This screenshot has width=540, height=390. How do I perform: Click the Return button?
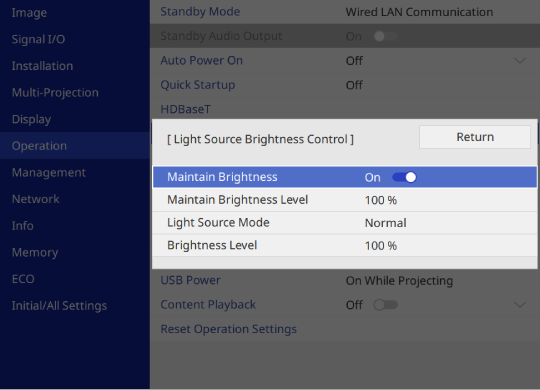tap(475, 137)
